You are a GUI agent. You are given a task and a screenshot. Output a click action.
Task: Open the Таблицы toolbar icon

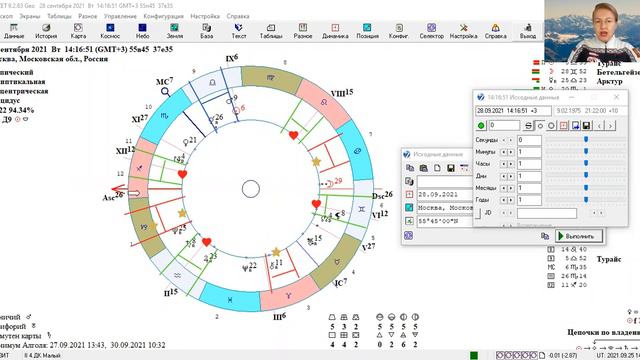tap(271, 31)
